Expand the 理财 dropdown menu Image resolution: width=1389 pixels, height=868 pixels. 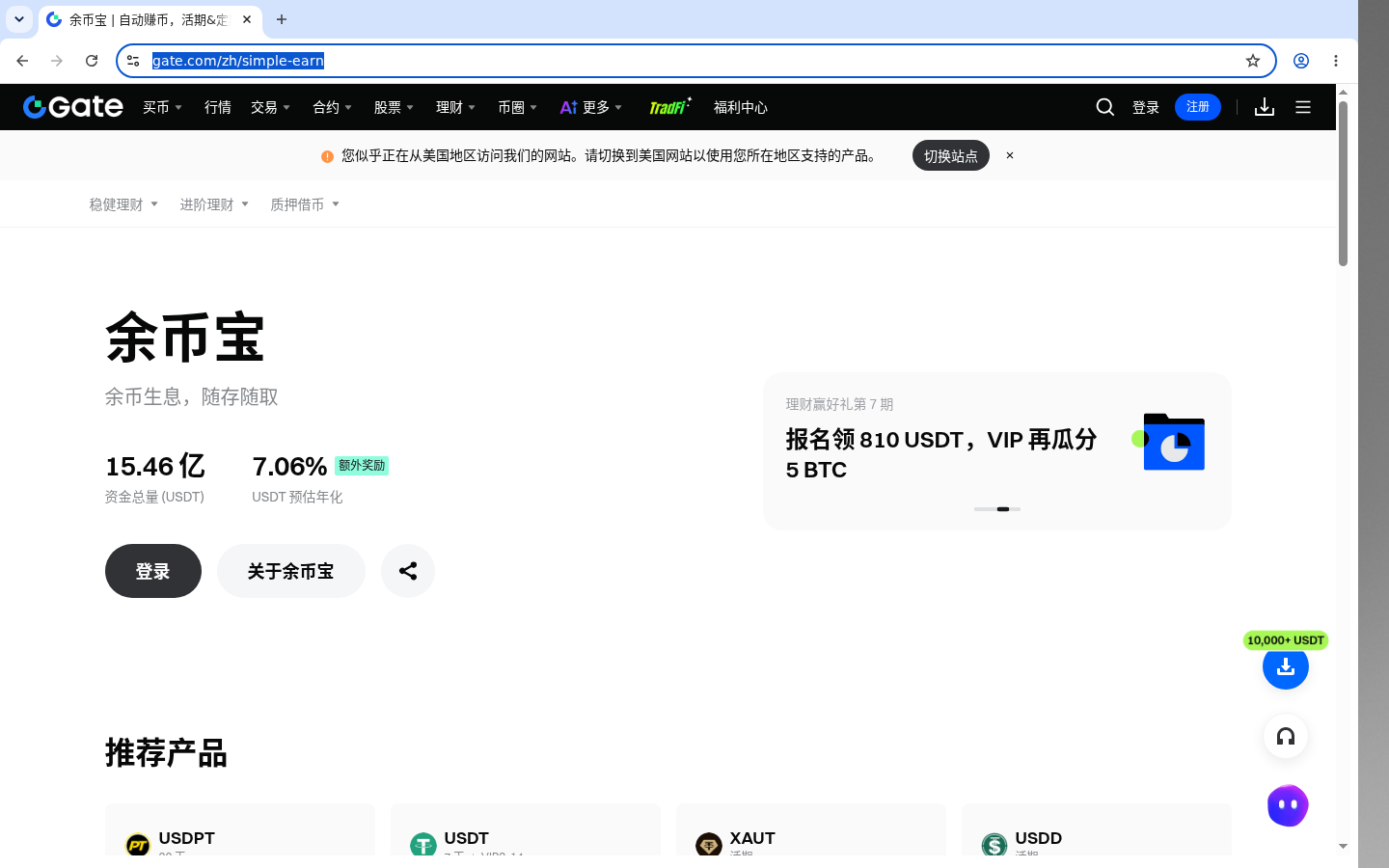[455, 107]
